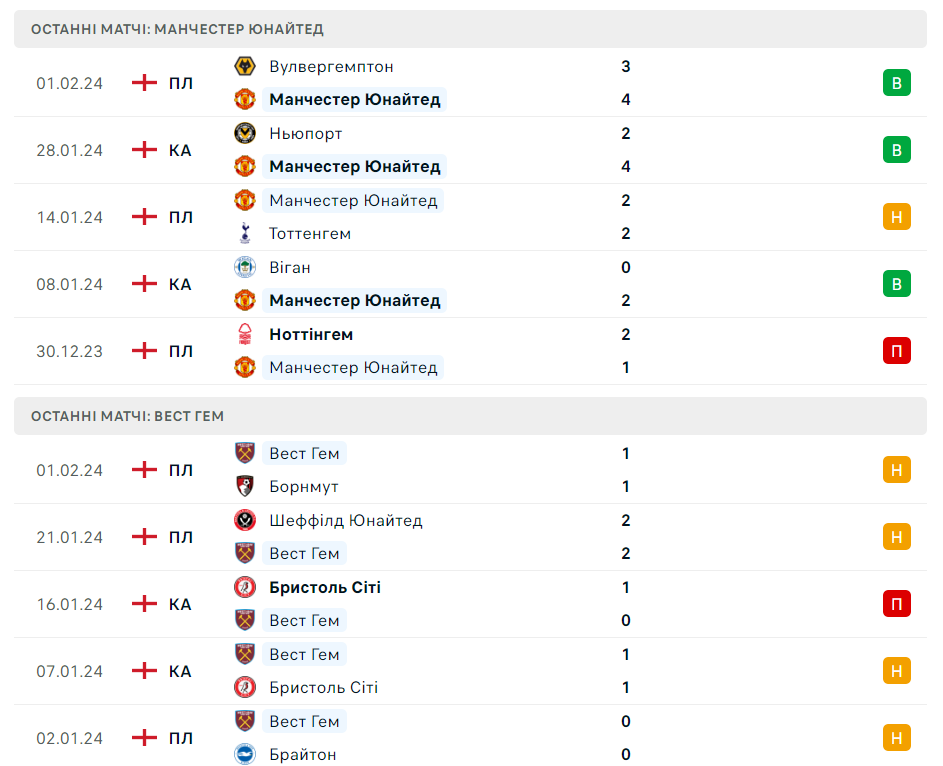Click the 'Останні матчі: Манчестер Юнайтед' header
This screenshot has height=766, width=943.
[x=177, y=29]
